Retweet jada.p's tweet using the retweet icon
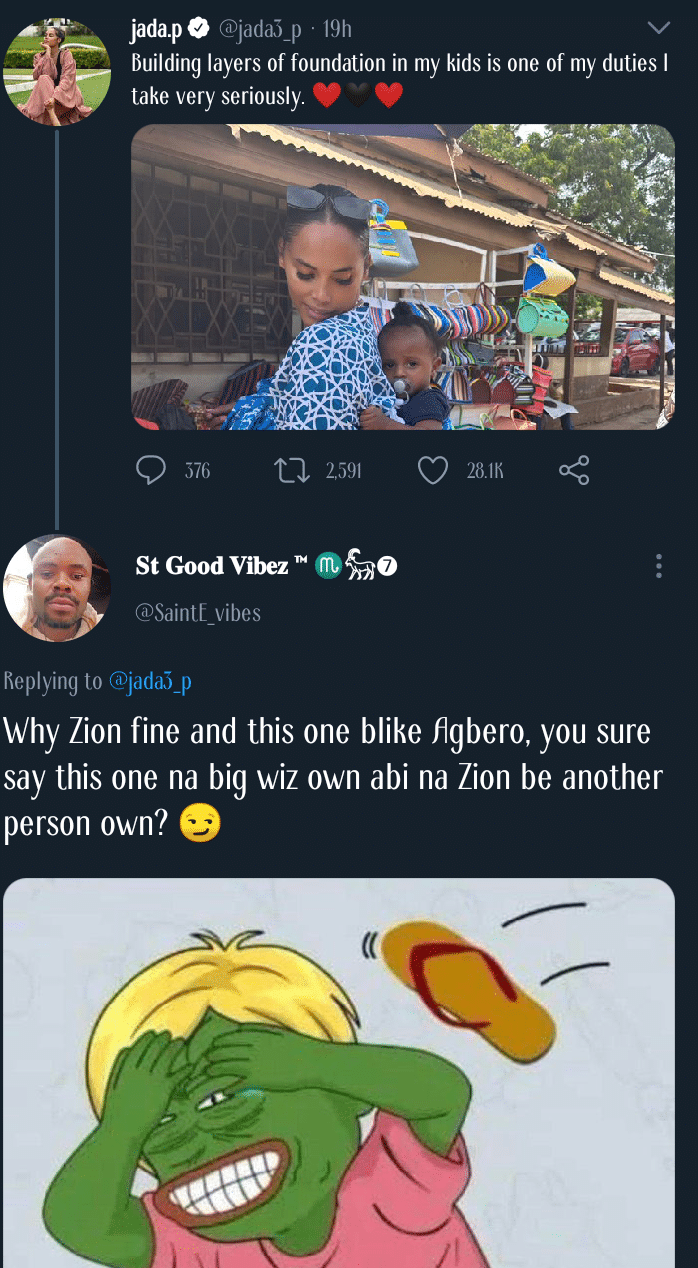This screenshot has height=1268, width=698. 290,470
